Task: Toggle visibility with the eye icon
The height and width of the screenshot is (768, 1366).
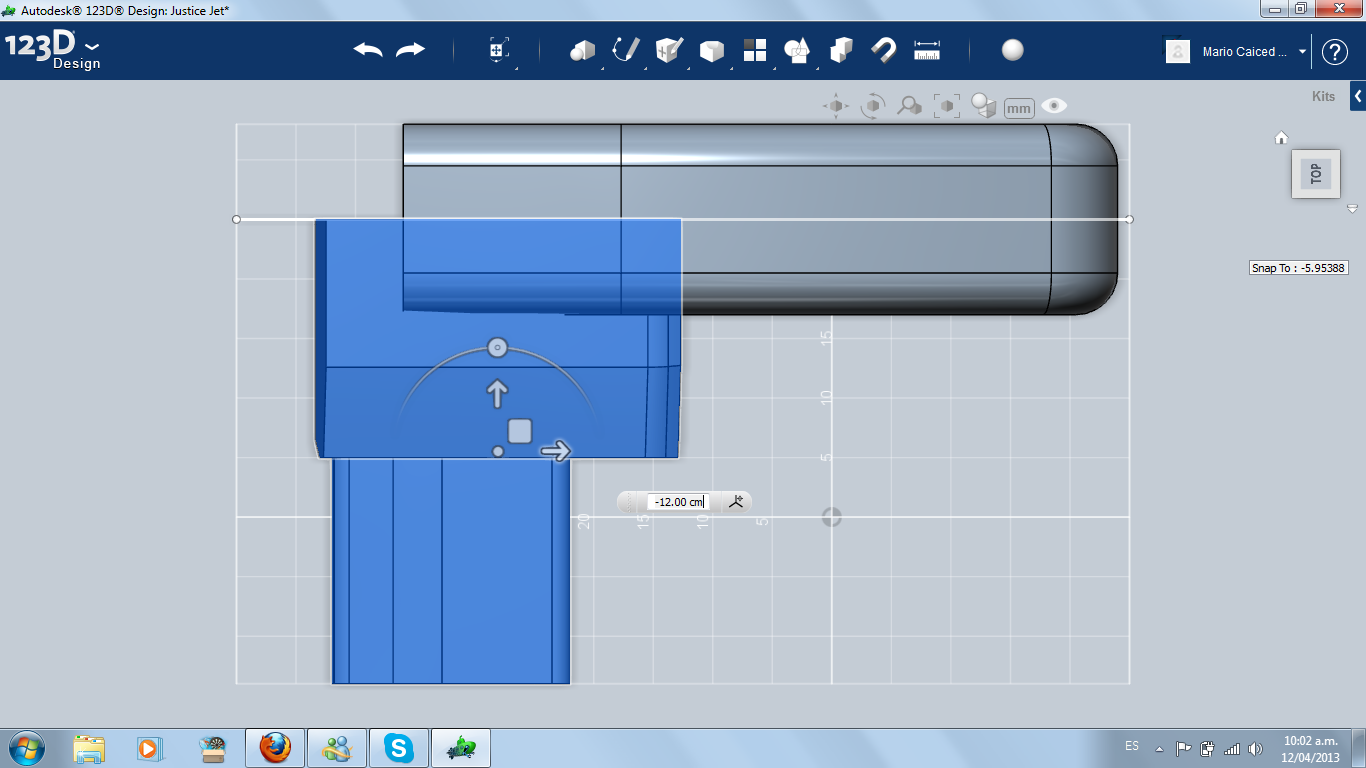Action: (x=1054, y=106)
